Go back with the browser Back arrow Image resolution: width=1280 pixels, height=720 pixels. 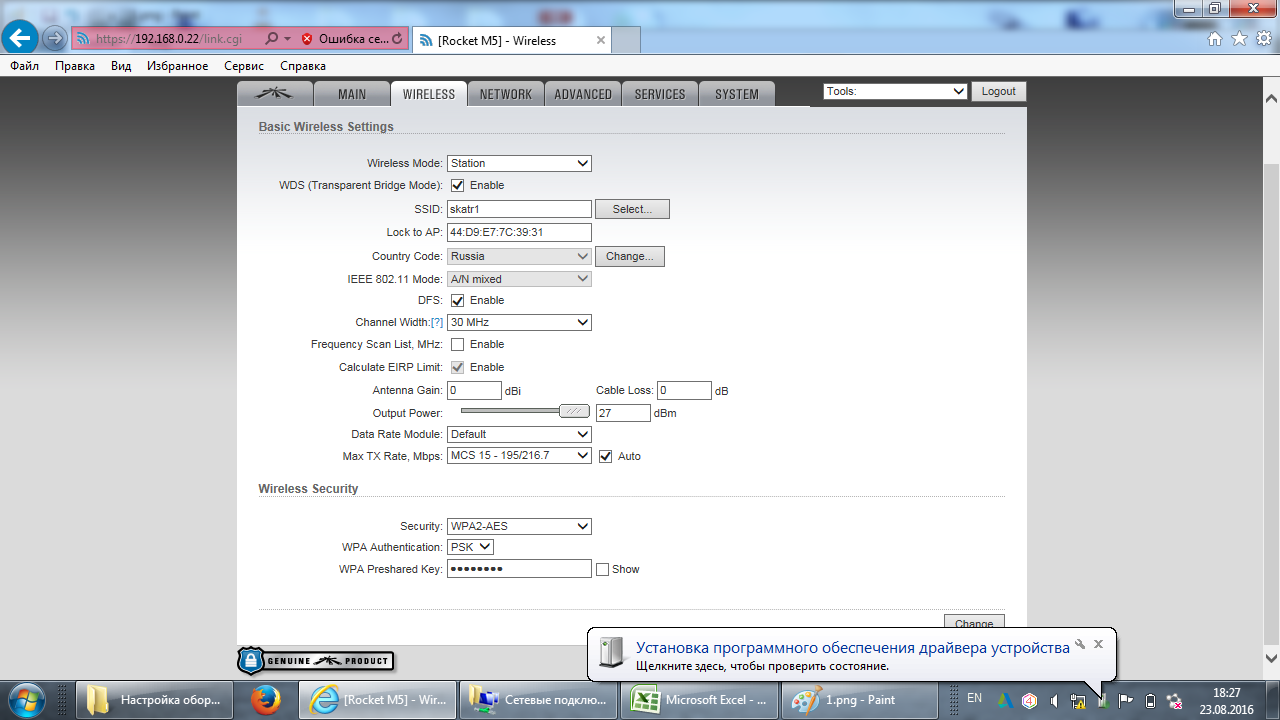[x=22, y=39]
